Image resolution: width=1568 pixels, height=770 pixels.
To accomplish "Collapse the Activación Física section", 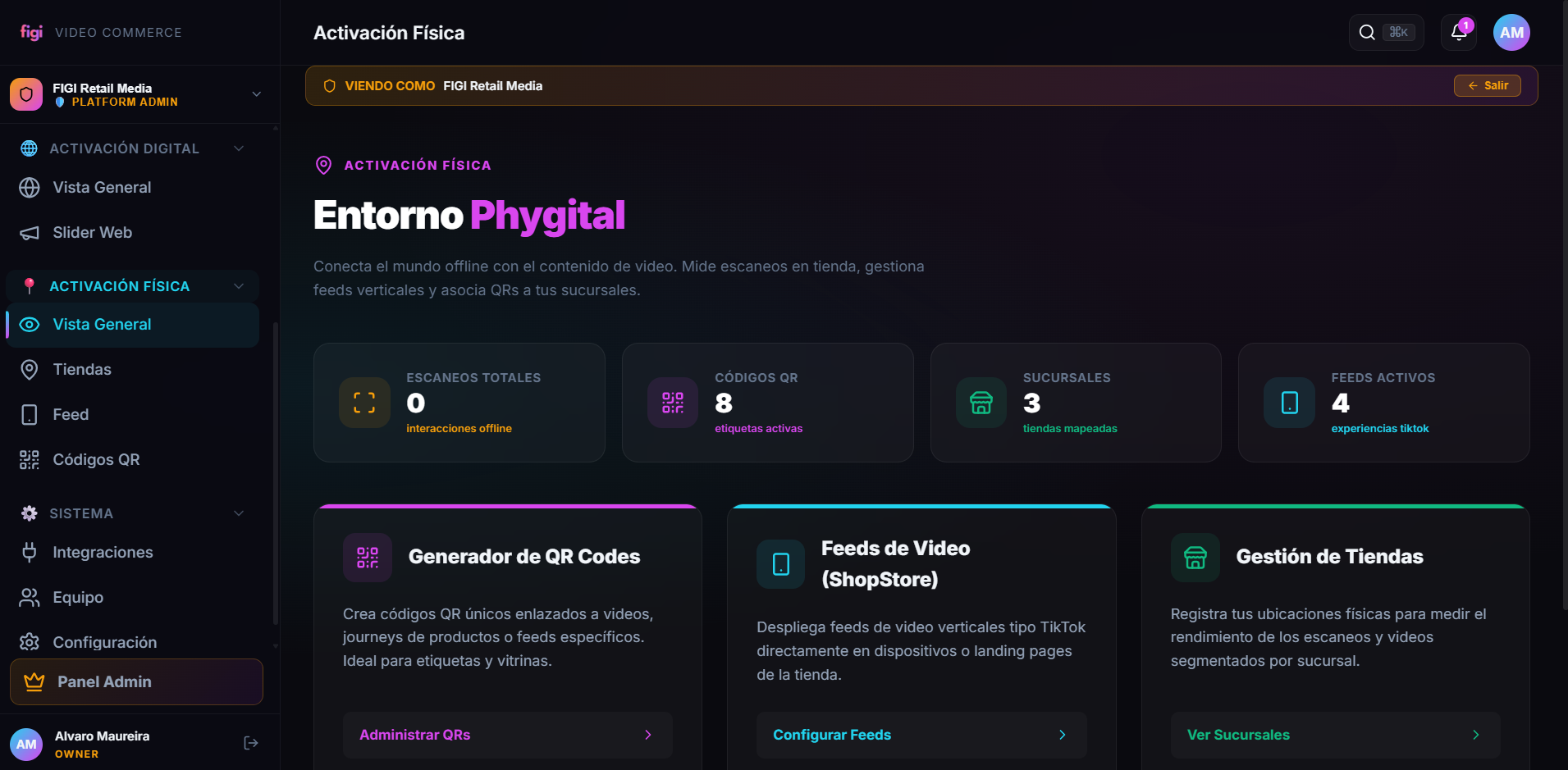I will pyautogui.click(x=239, y=286).
